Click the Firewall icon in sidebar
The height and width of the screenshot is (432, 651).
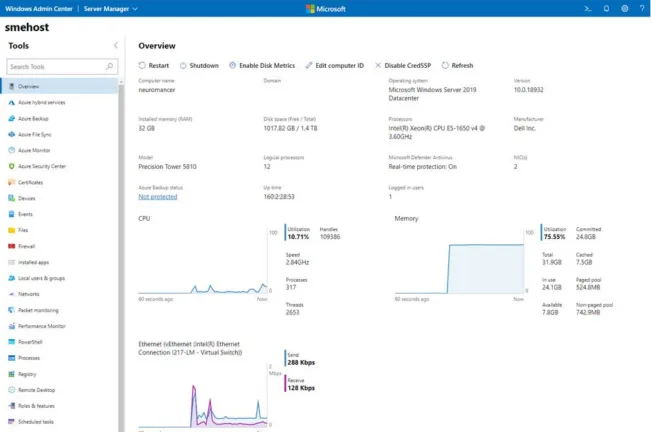[x=11, y=246]
